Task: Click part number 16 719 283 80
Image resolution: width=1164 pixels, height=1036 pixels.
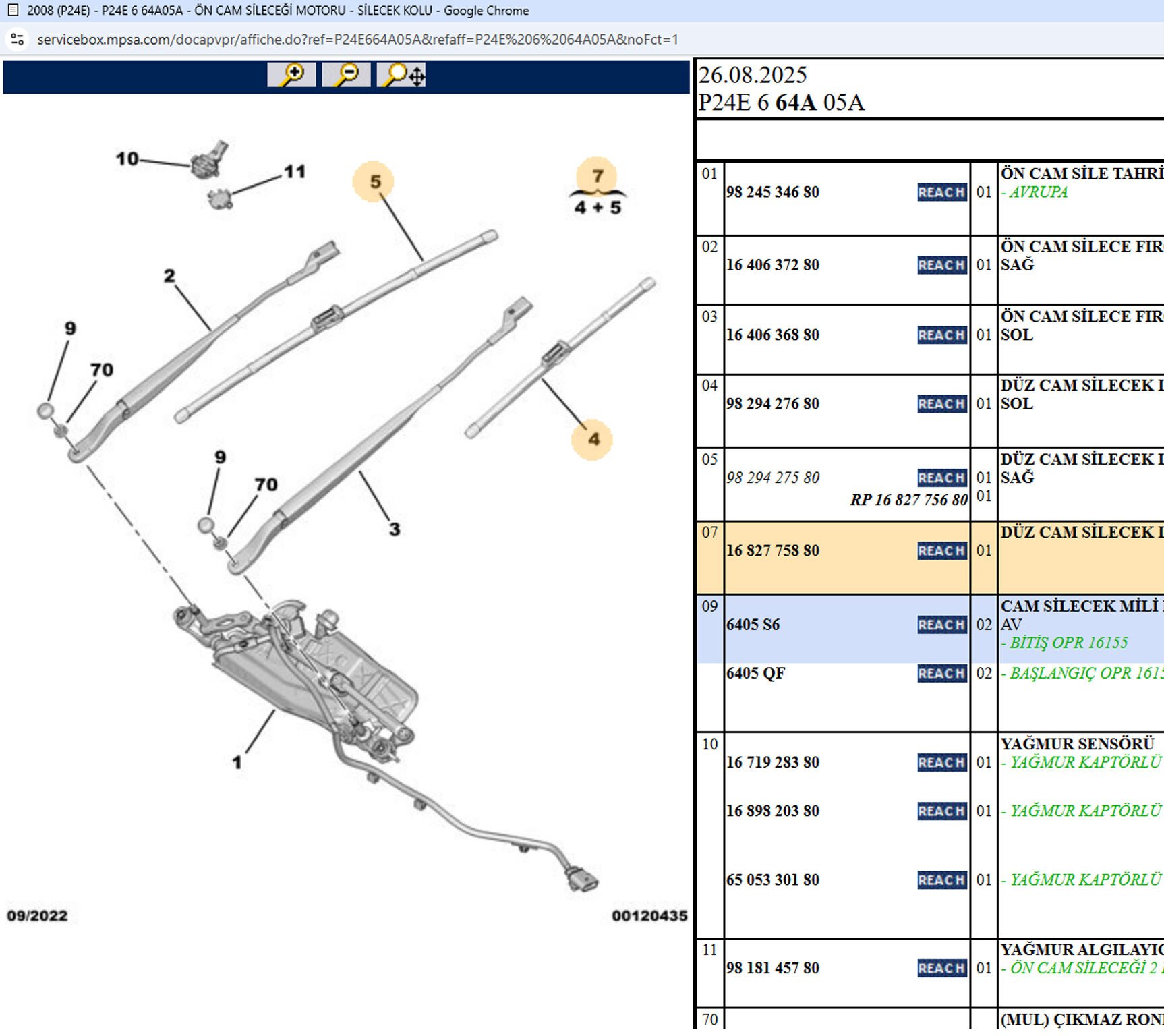Action: click(x=773, y=762)
